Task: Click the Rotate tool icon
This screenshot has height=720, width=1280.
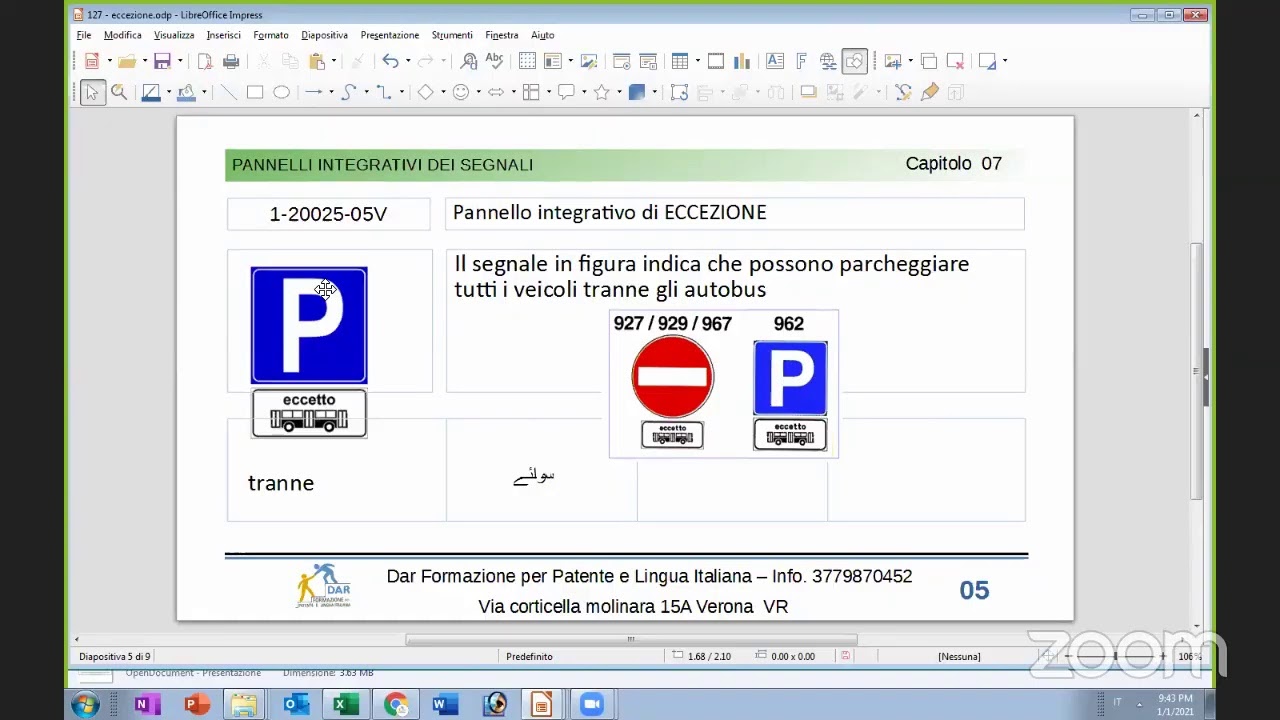Action: pos(679,92)
